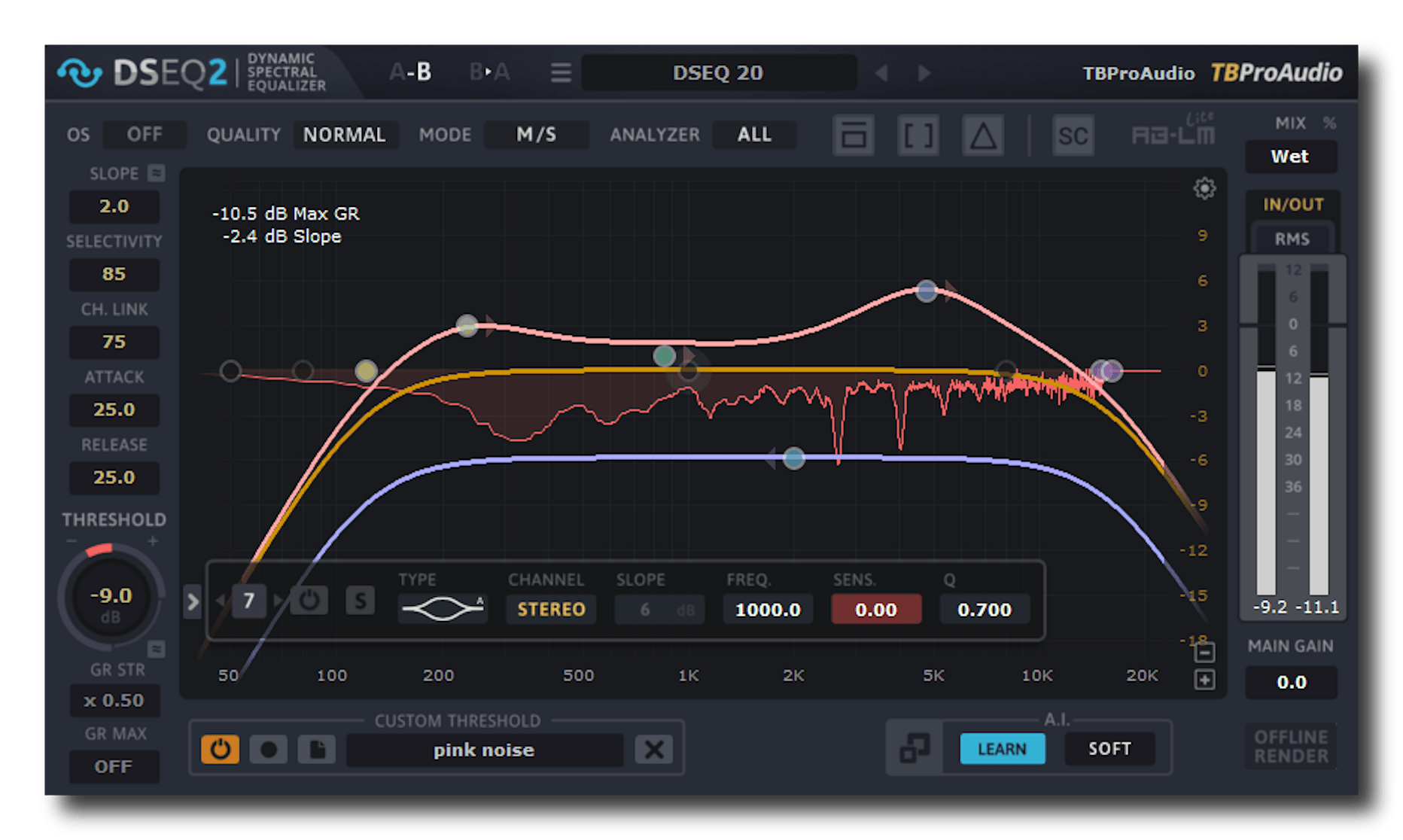This screenshot has height=840, width=1403.
Task: Select the light blue node on purple curve
Action: [793, 458]
